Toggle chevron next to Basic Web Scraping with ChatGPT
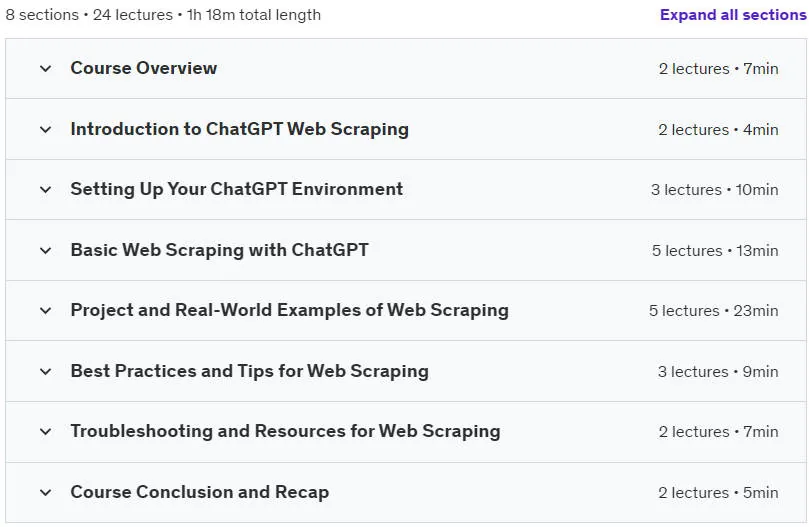 (45, 250)
